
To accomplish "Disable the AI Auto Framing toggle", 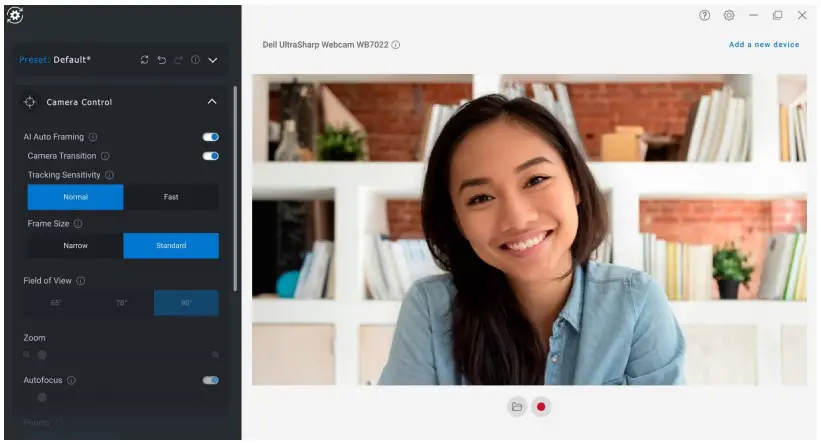I will click(x=210, y=137).
